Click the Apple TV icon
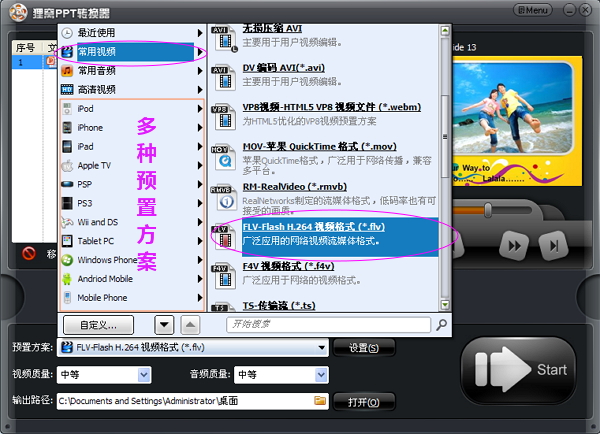This screenshot has height=434, width=600. coord(67,165)
